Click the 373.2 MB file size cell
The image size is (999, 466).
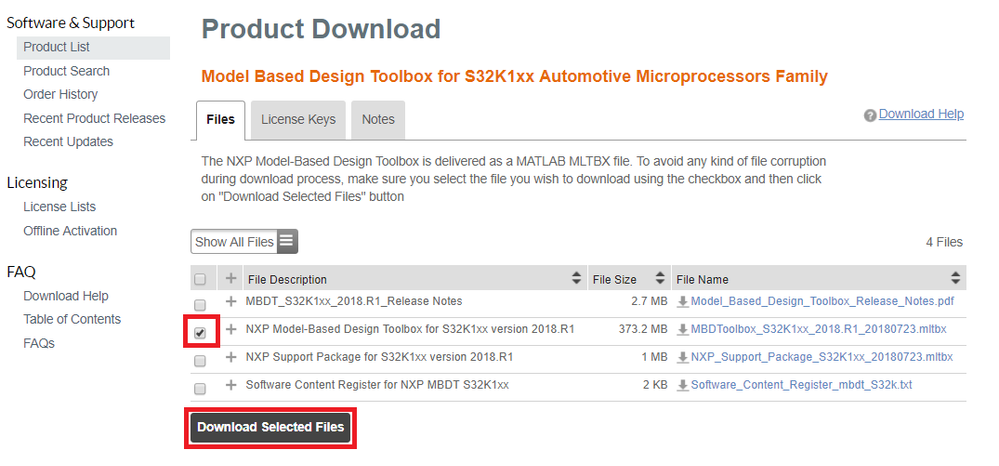(643, 330)
